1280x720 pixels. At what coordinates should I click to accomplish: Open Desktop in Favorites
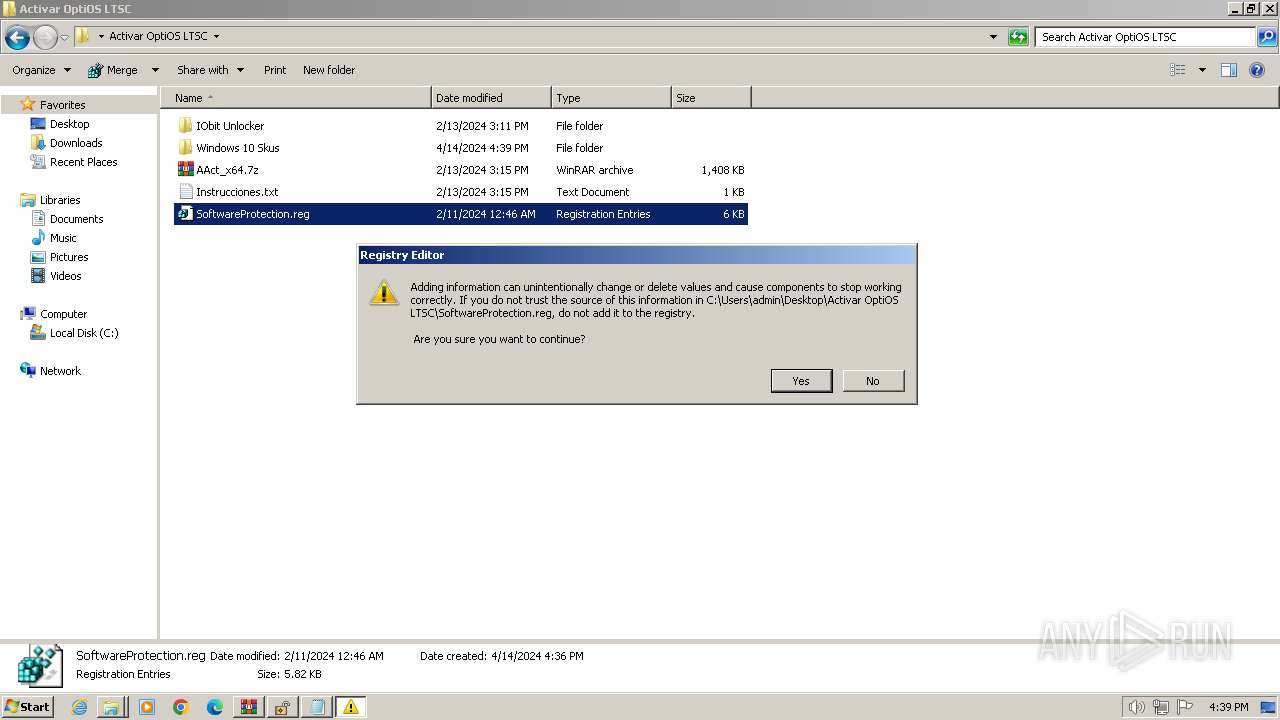coord(69,124)
